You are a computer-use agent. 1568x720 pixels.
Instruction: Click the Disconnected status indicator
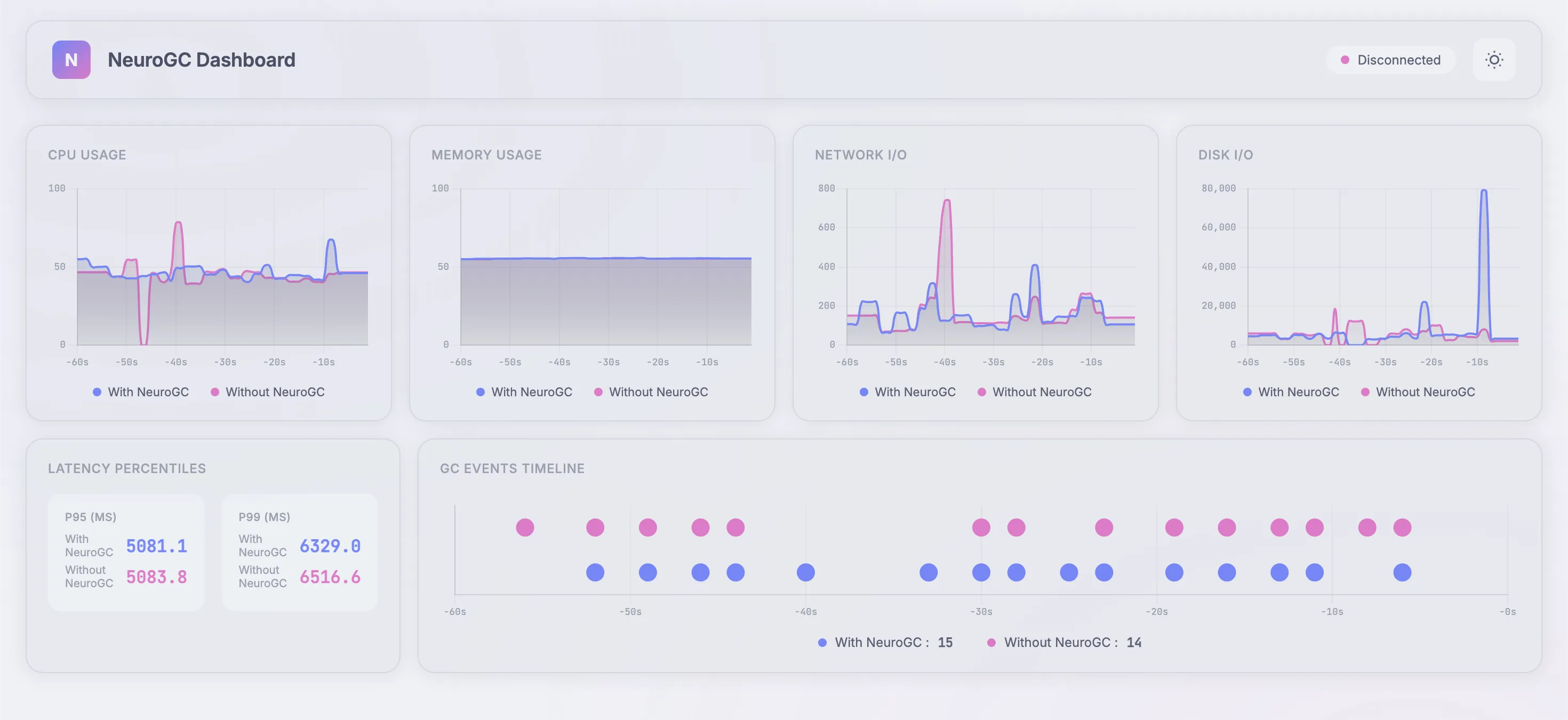(x=1390, y=60)
